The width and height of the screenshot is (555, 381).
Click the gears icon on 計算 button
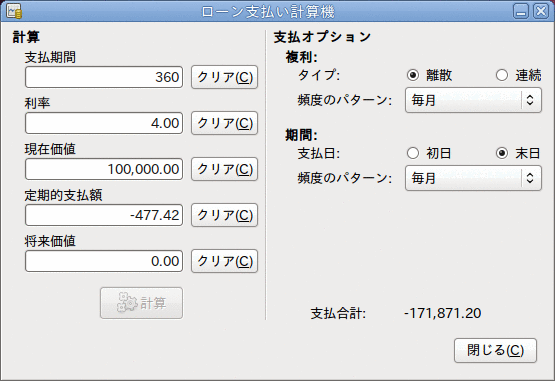pos(127,302)
